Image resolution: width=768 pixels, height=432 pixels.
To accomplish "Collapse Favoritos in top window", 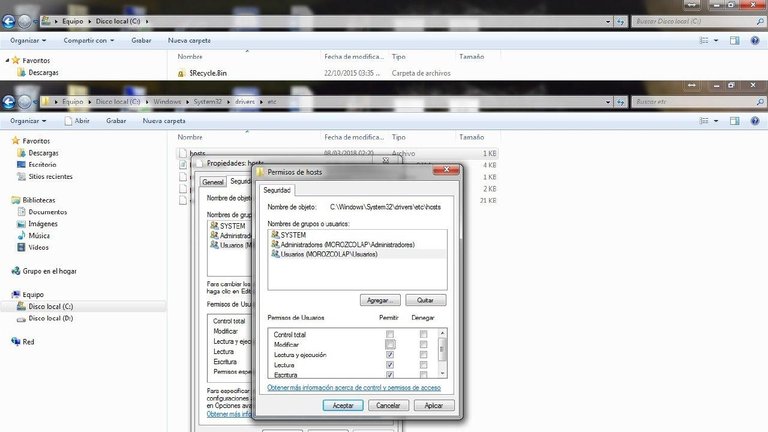I will 7,60.
